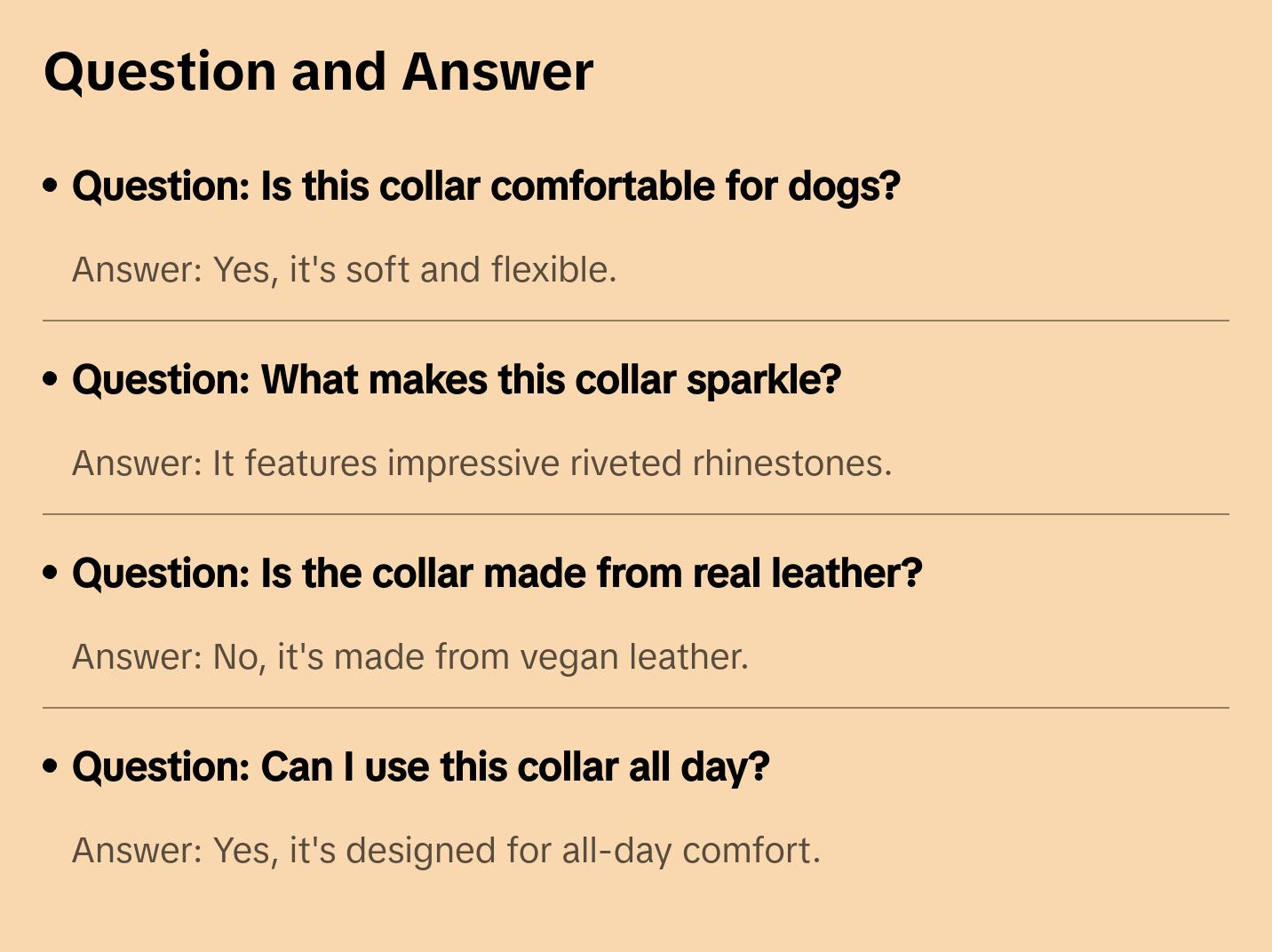Screen dimensions: 1272x952
Task: Click the divider below the vegan leather answer
Action: [635, 708]
